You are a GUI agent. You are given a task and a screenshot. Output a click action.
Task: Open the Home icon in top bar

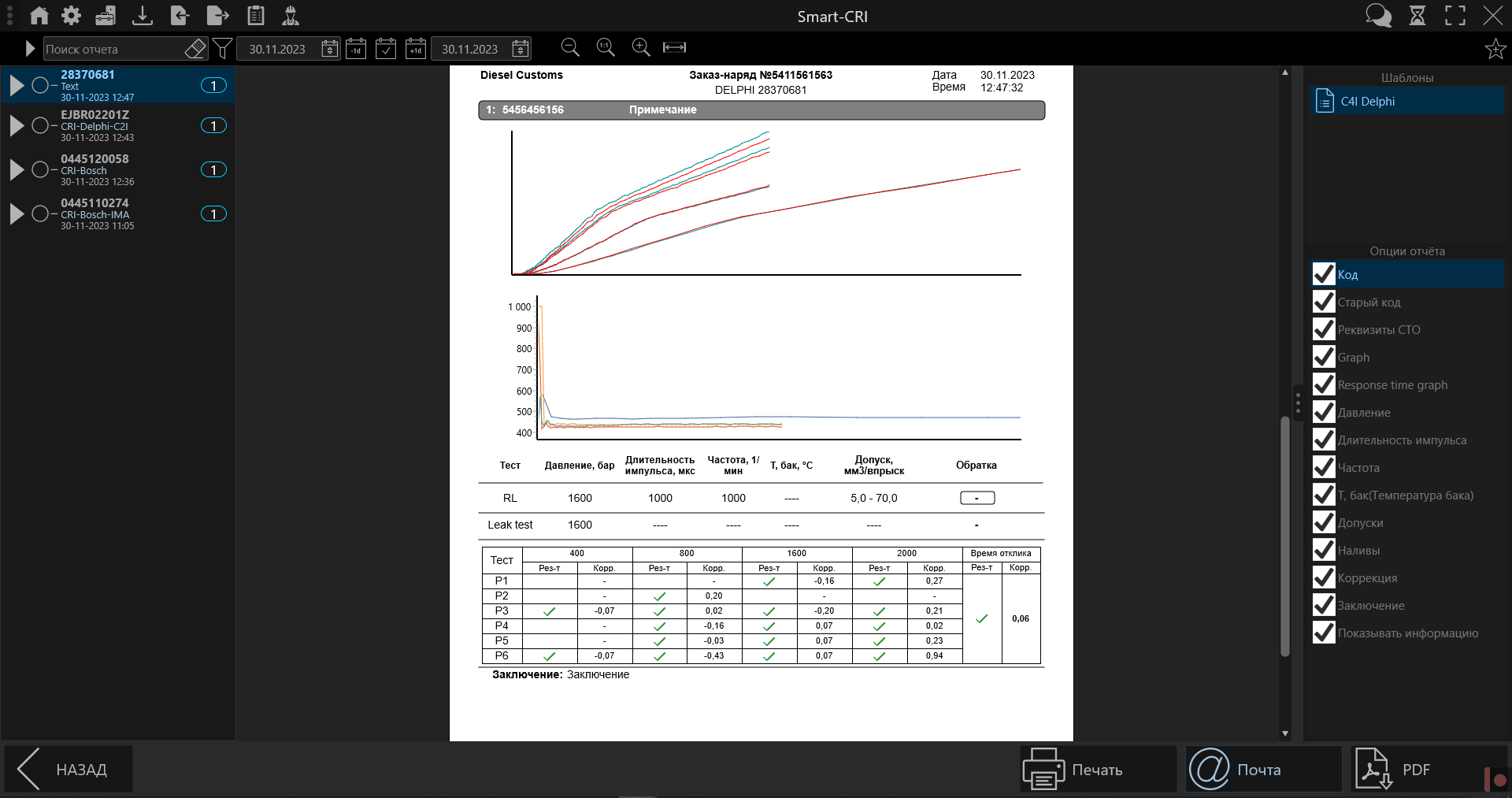point(39,15)
